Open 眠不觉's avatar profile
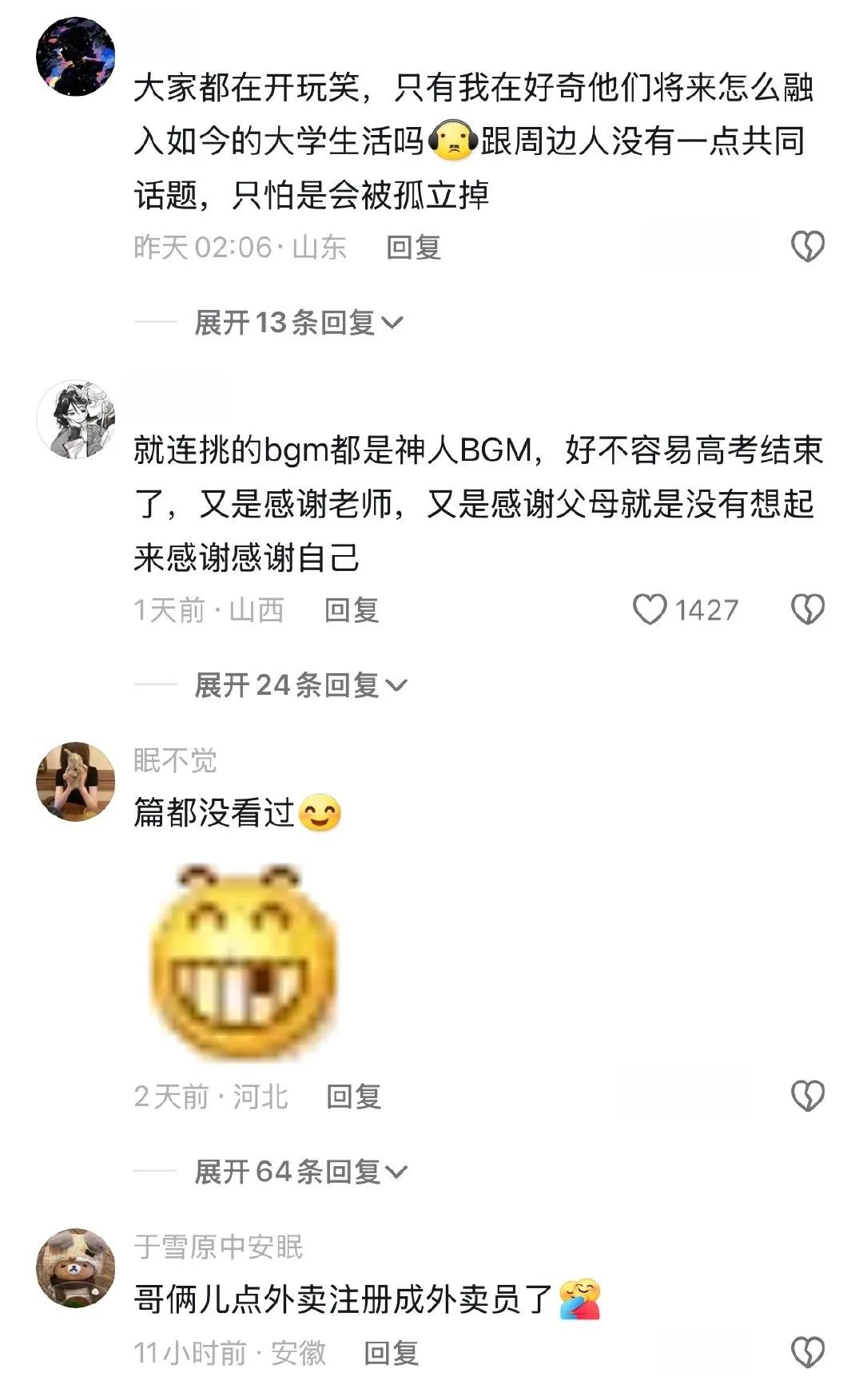Image resolution: width=863 pixels, height=1400 pixels. pos(76,781)
